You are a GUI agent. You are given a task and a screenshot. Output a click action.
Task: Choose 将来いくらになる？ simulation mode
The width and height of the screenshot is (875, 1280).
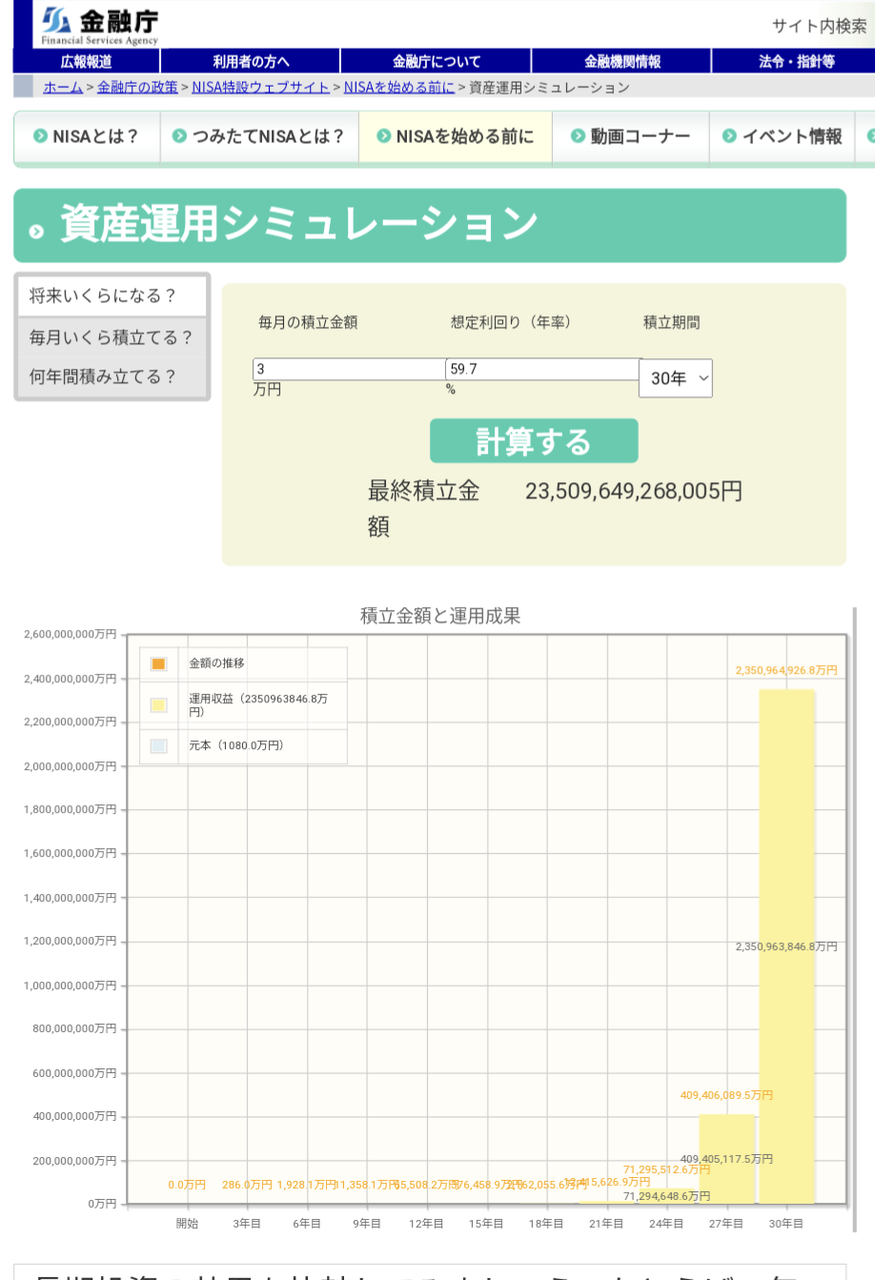click(112, 296)
